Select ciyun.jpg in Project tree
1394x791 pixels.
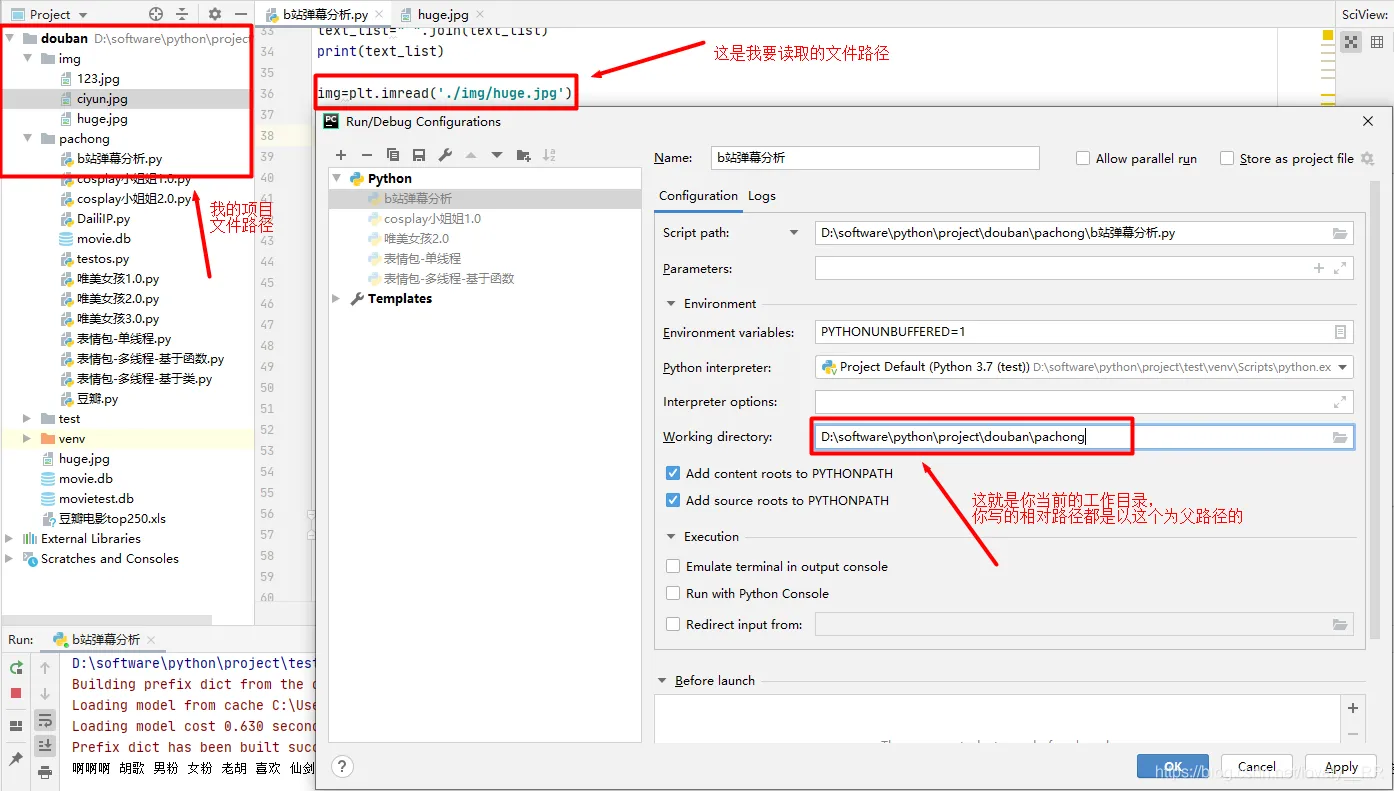coord(102,98)
